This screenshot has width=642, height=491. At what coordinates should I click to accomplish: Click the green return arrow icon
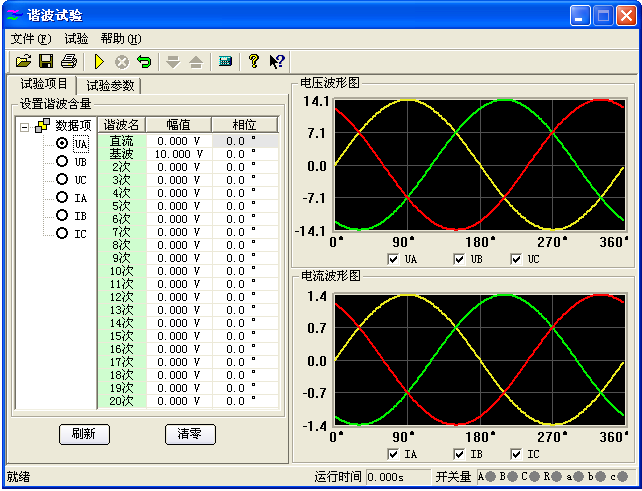click(x=144, y=62)
